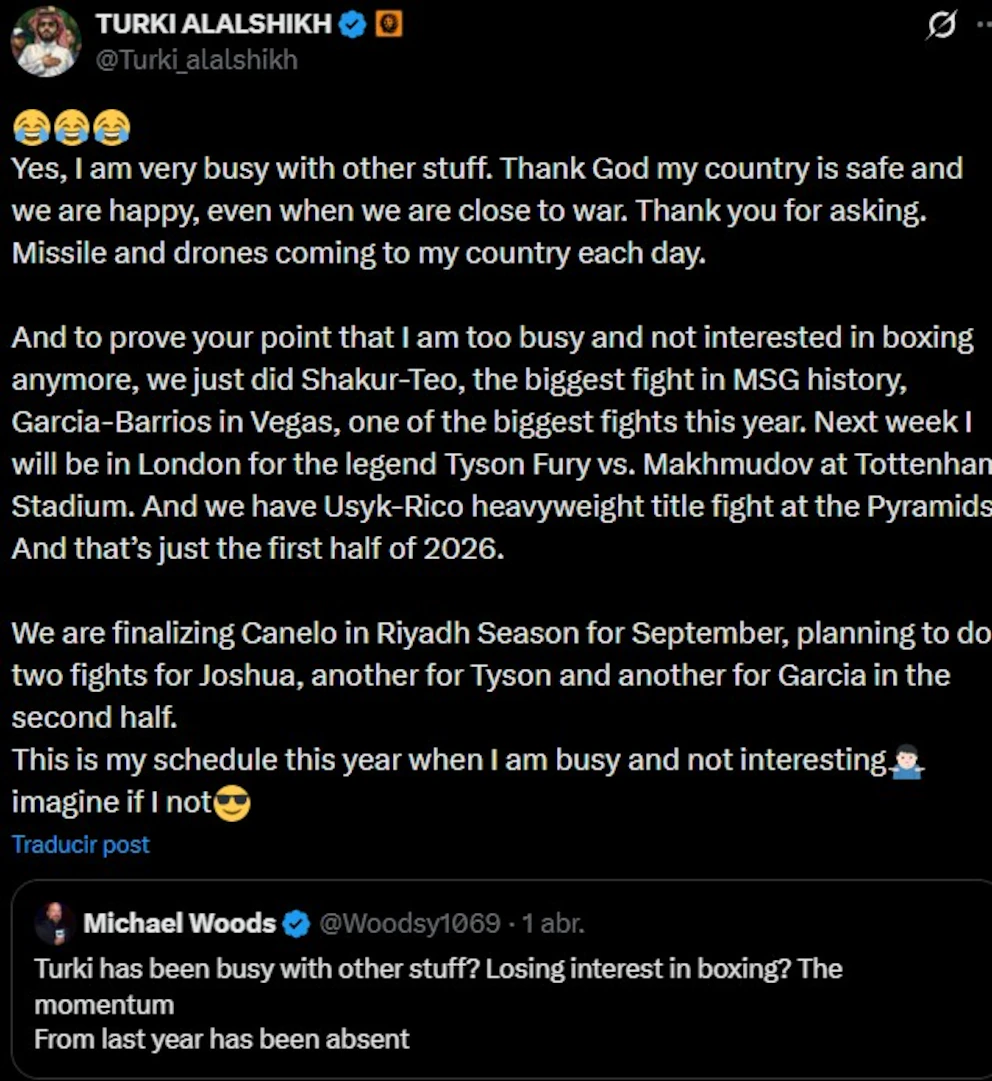Viewport: 992px width, 1081px height.
Task: Click the first laughing-crying emoji
Action: click(31, 127)
